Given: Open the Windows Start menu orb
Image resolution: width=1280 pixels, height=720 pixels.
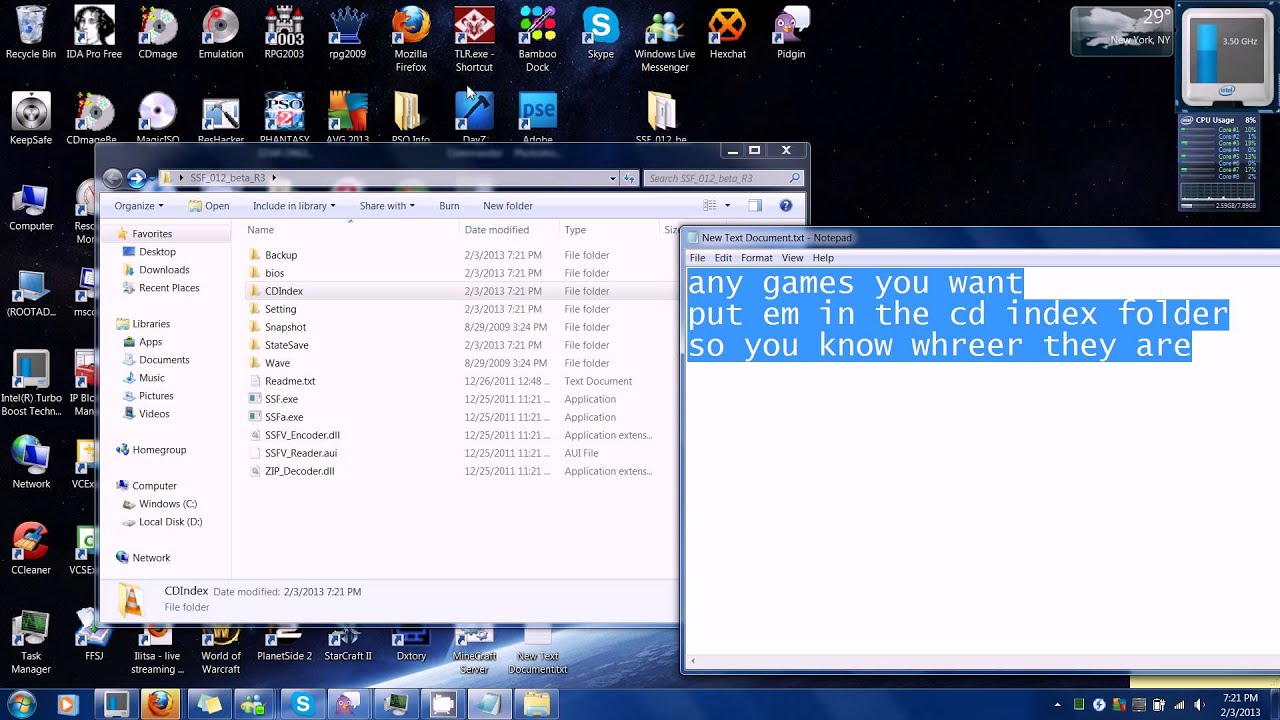Looking at the screenshot, I should coord(21,704).
